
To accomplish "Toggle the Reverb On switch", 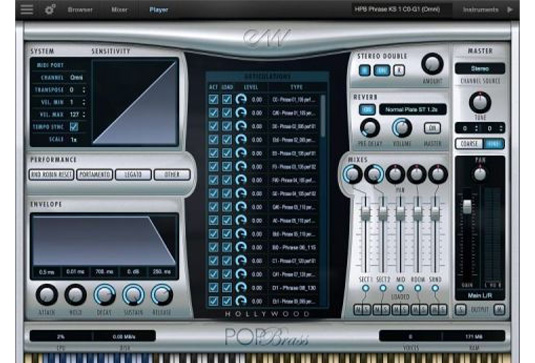I will (x=367, y=110).
